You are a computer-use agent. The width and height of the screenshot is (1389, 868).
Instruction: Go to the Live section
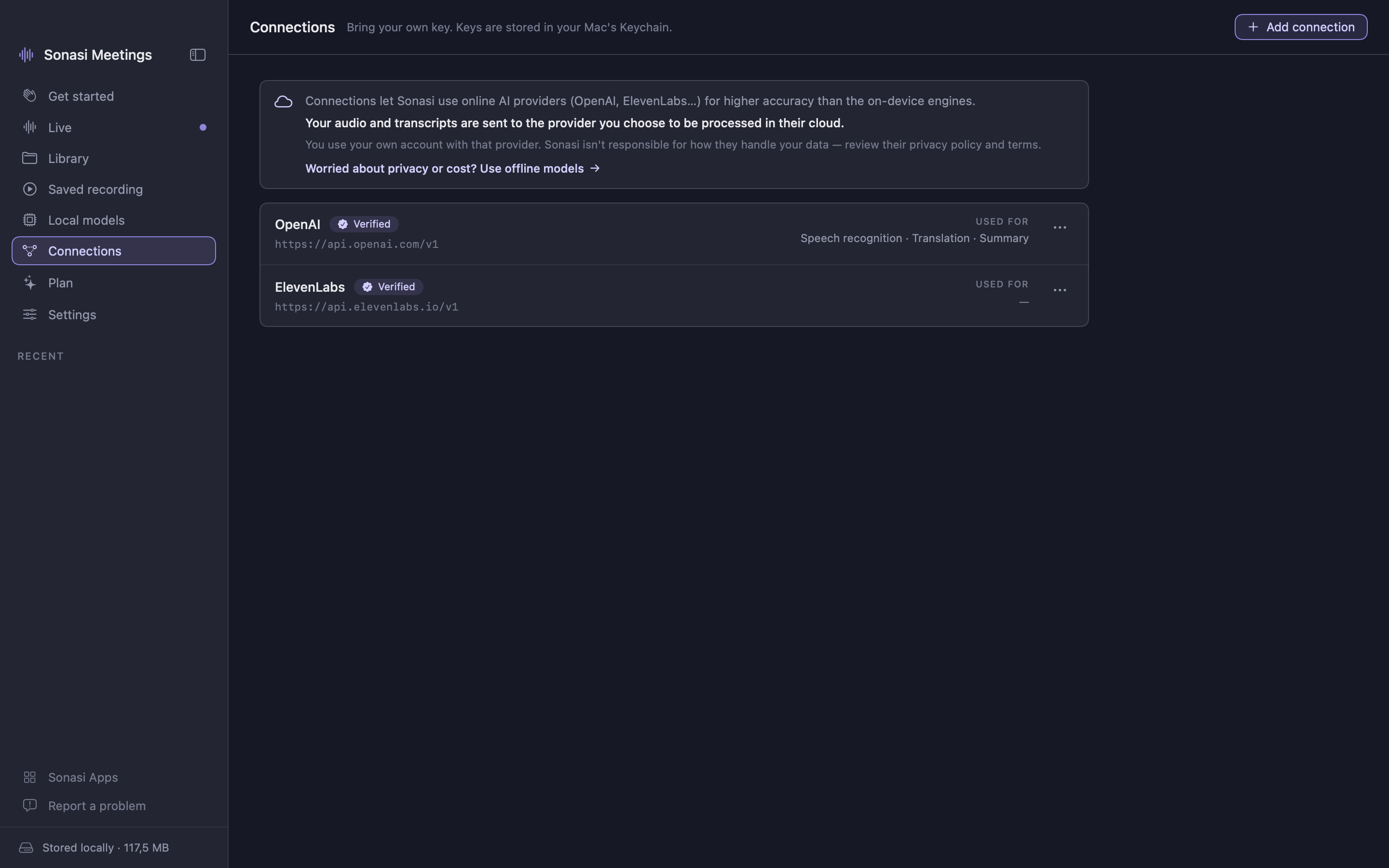(114, 127)
